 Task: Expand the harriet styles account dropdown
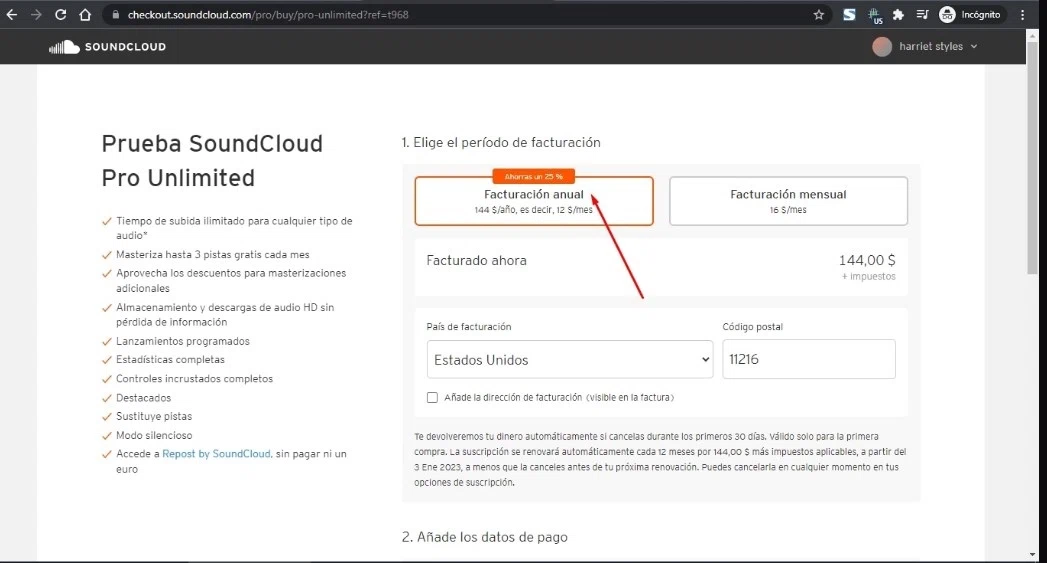tap(974, 47)
